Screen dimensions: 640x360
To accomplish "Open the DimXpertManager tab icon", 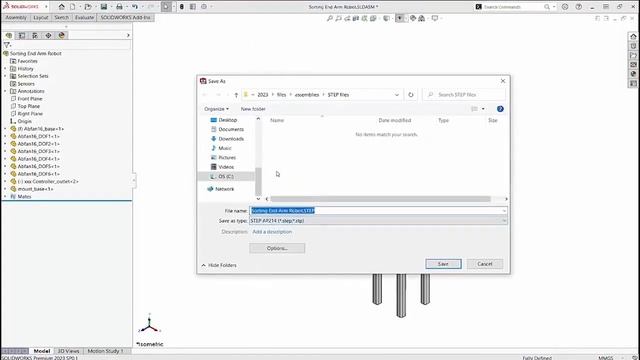I will coord(48,36).
